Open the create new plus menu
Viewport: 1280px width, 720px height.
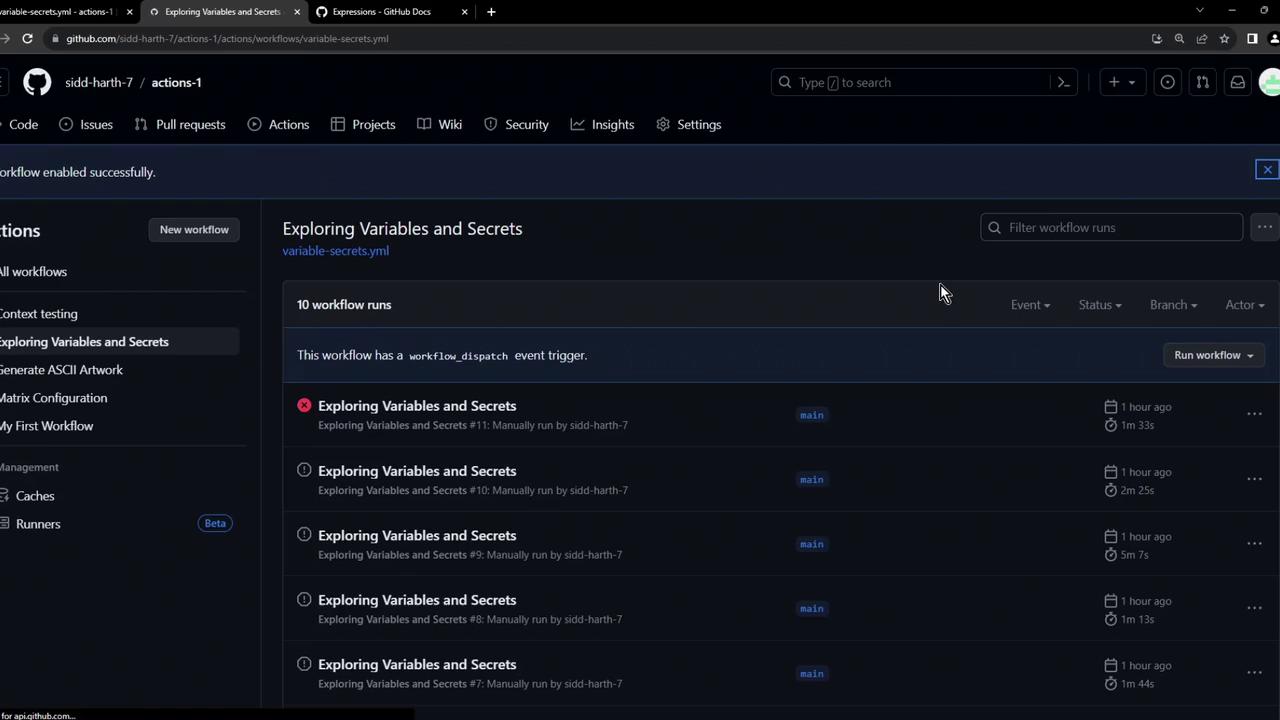click(x=1121, y=82)
